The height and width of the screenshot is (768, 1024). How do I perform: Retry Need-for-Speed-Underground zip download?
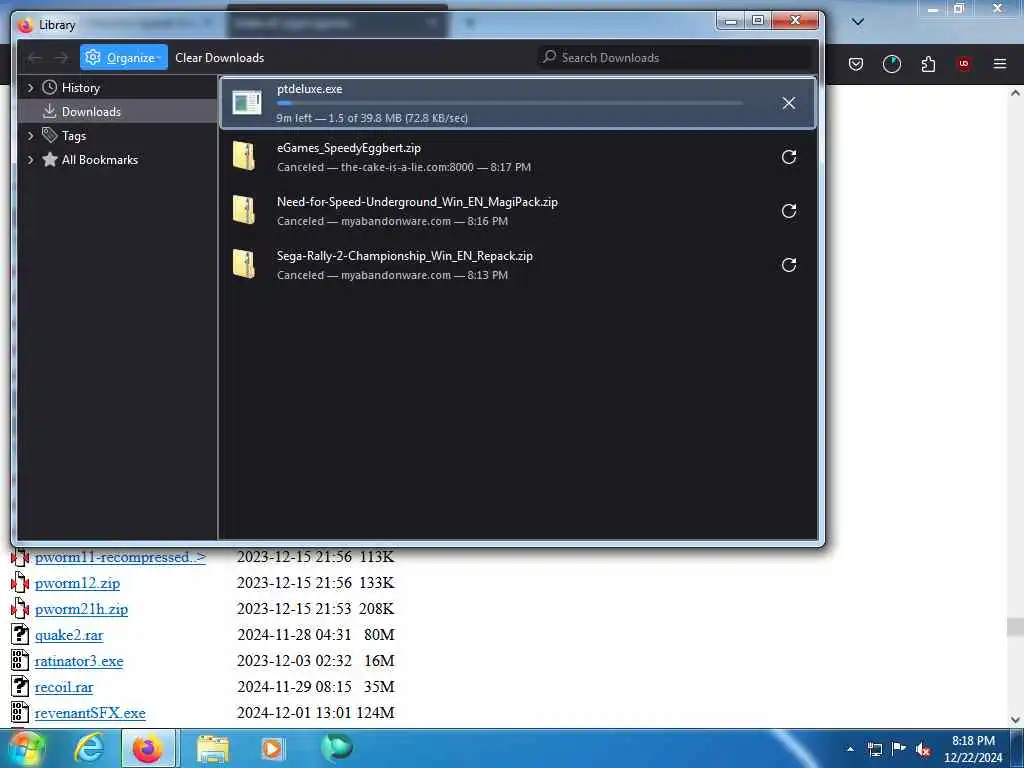click(788, 211)
